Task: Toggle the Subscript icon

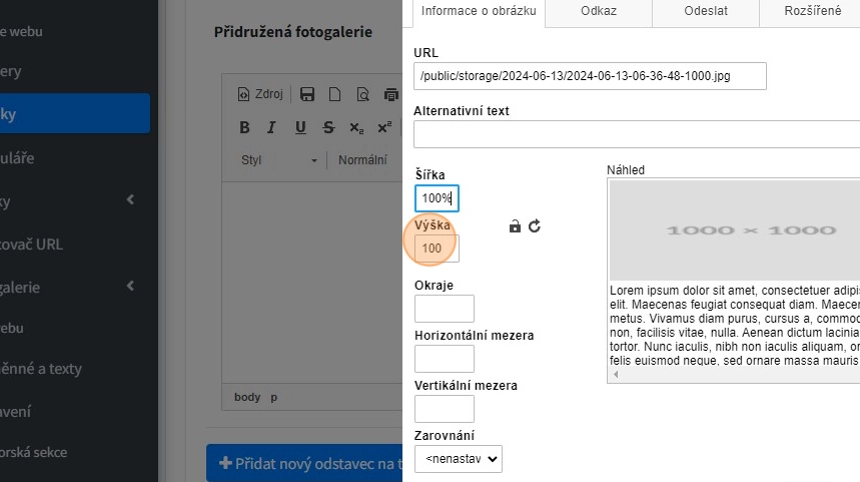Action: tap(356, 127)
